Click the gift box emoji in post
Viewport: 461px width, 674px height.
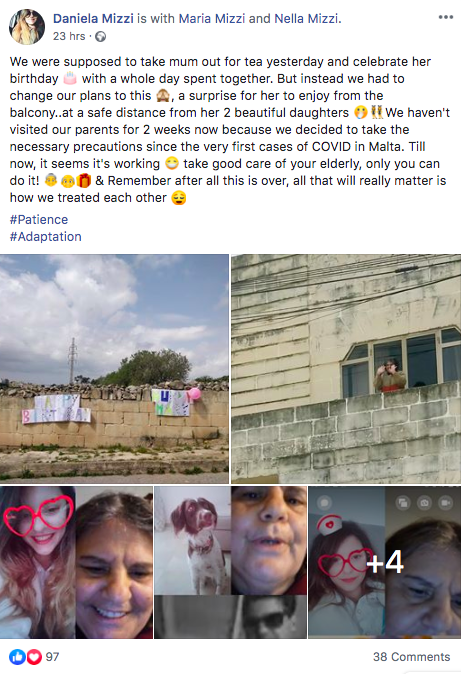pyautogui.click(x=84, y=181)
